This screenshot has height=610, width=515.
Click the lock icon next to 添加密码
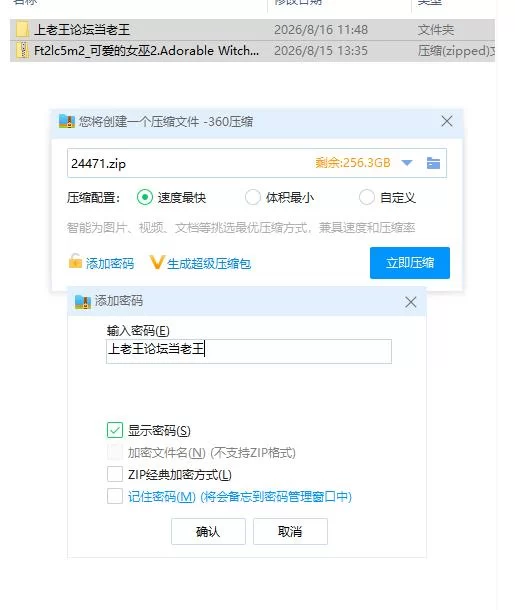point(75,261)
